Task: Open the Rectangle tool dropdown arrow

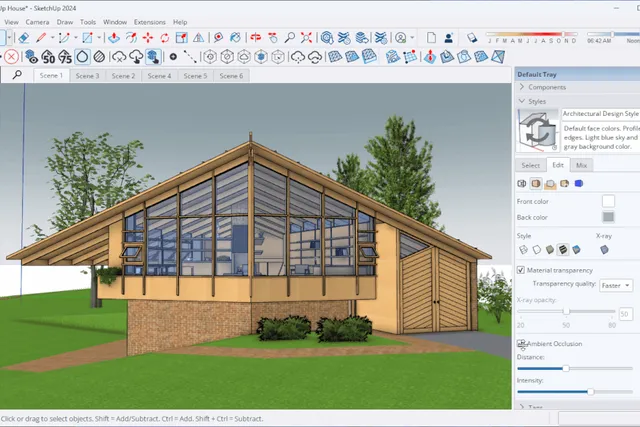Action: tap(99, 38)
